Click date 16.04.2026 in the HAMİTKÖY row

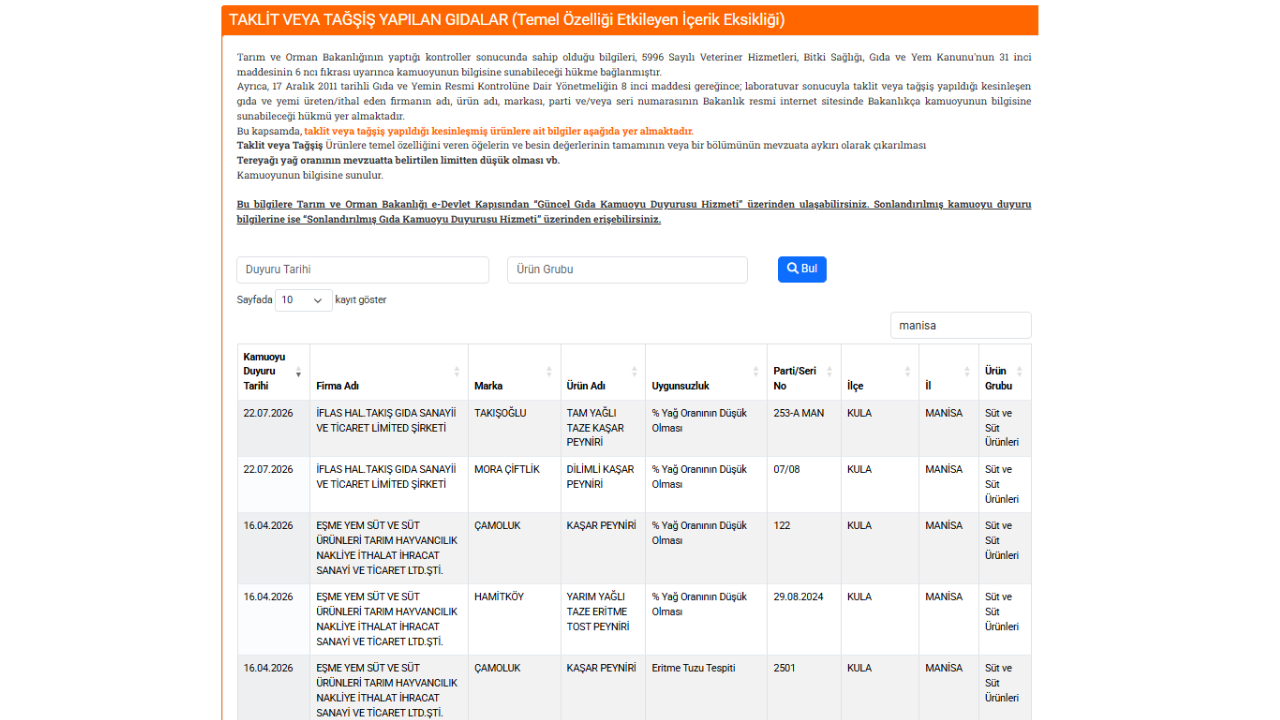[268, 597]
